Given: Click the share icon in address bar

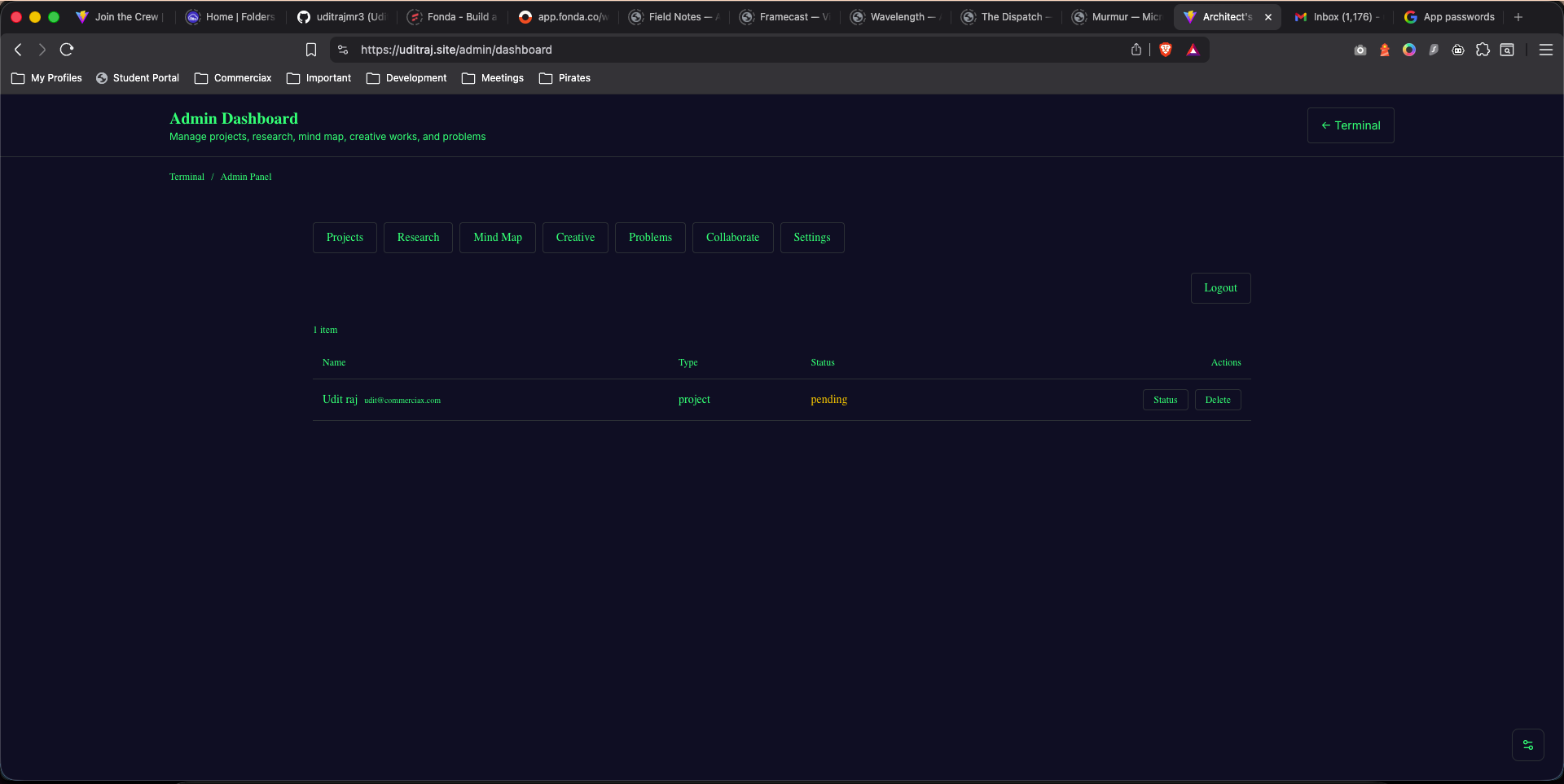Looking at the screenshot, I should click(x=1136, y=50).
